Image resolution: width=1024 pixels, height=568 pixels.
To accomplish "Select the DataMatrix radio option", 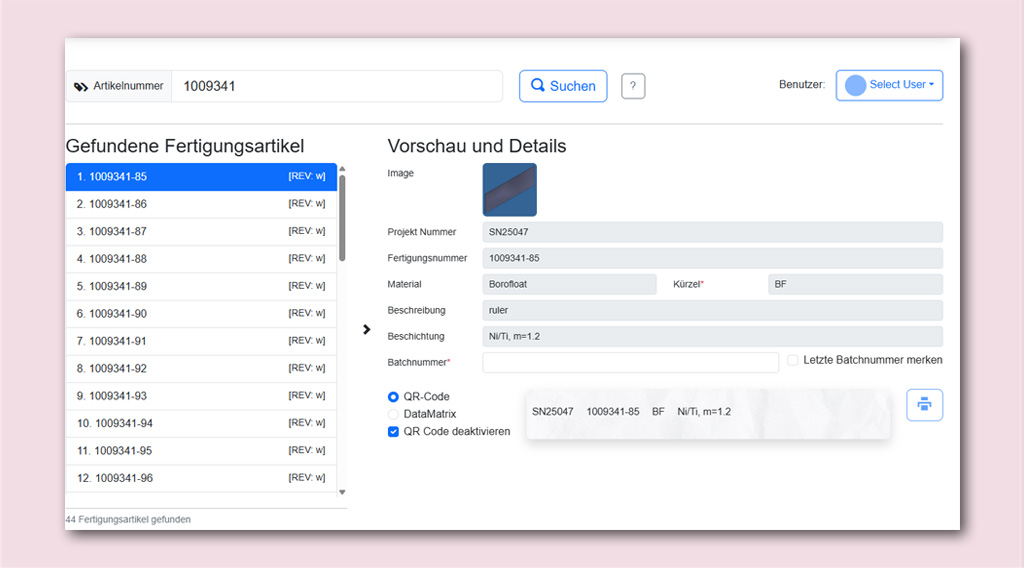I will (393, 414).
